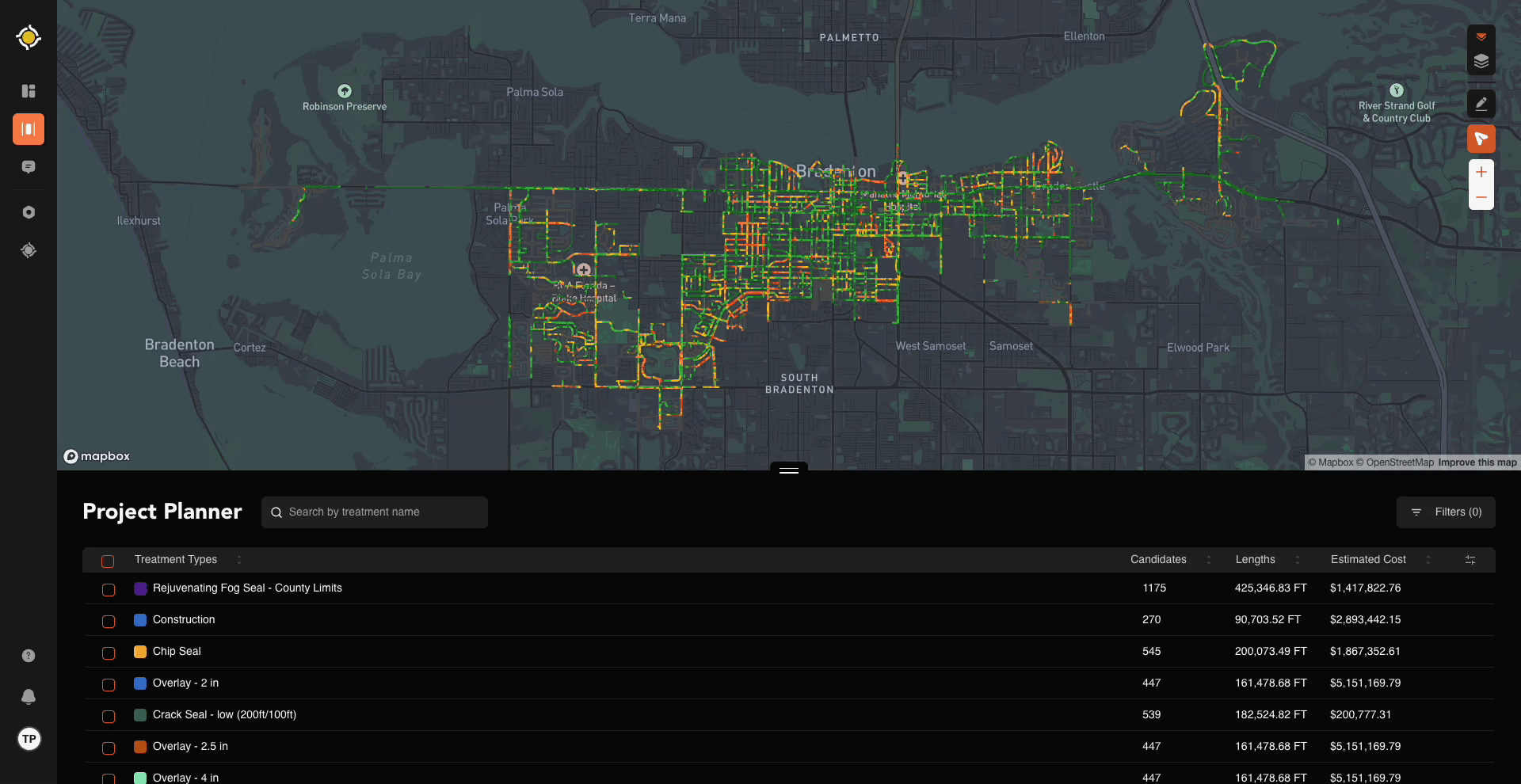Sort by the Candidates column arrows
The height and width of the screenshot is (784, 1521).
tap(1208, 560)
